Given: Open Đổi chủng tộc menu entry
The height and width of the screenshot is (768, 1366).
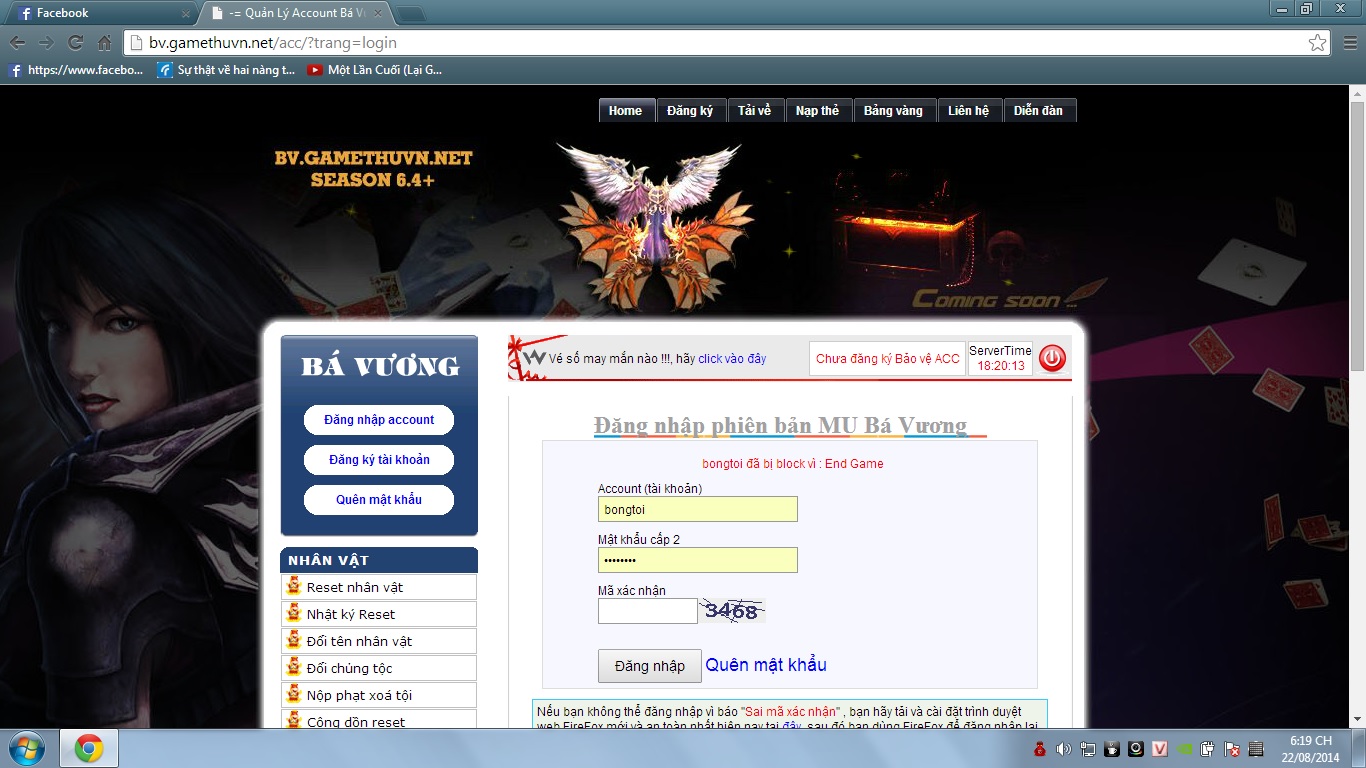Looking at the screenshot, I should pos(379,668).
